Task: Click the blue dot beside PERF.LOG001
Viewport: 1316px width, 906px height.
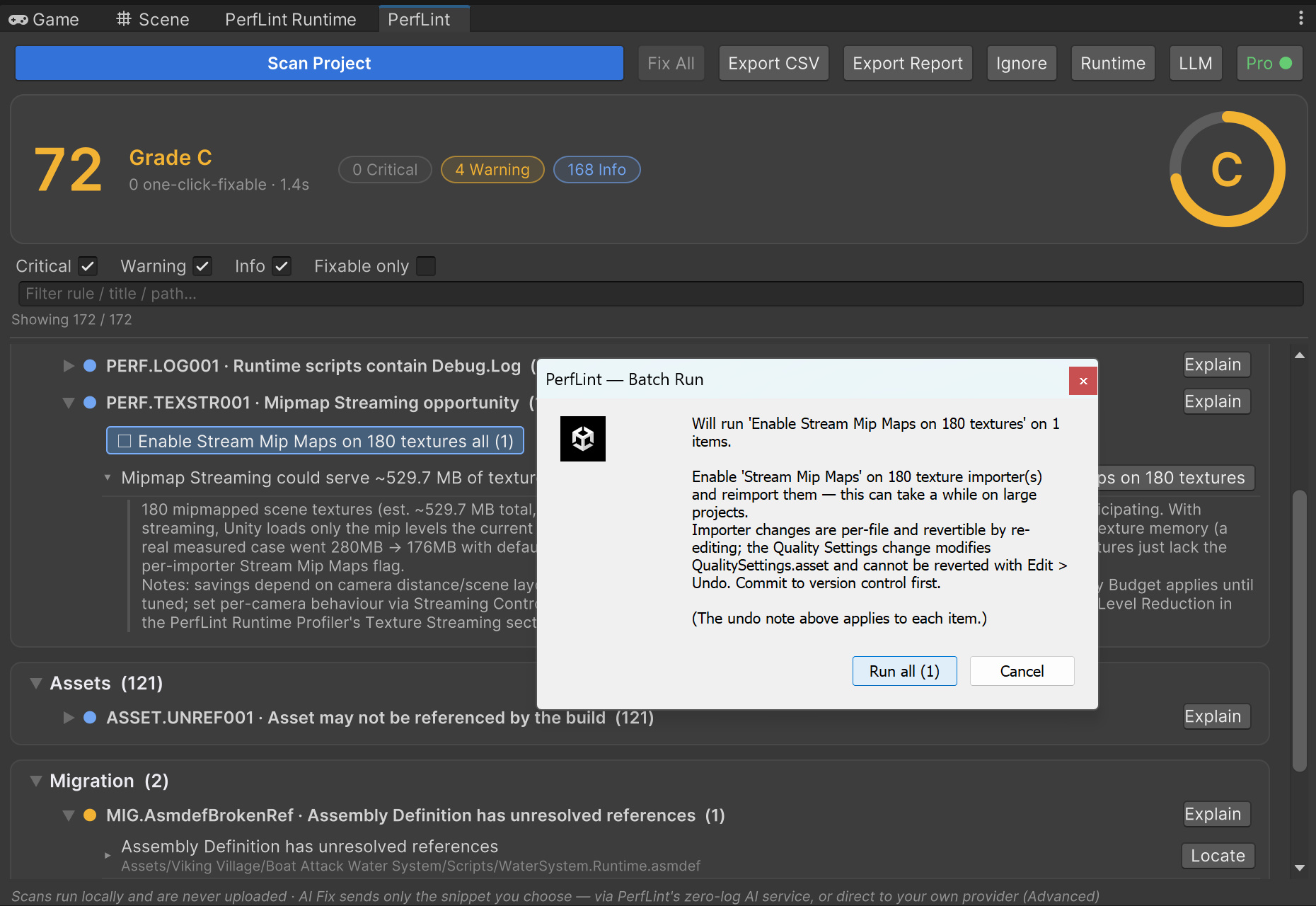Action: click(x=90, y=366)
